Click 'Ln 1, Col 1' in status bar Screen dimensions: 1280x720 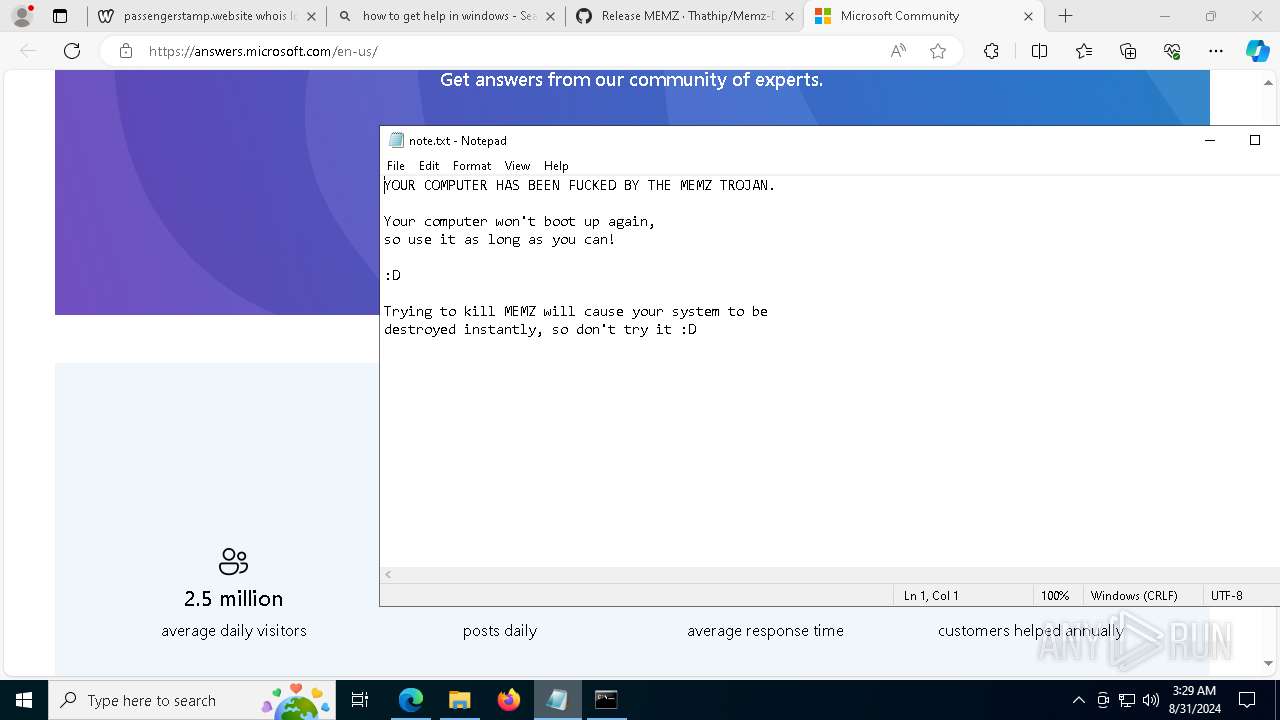click(x=931, y=595)
